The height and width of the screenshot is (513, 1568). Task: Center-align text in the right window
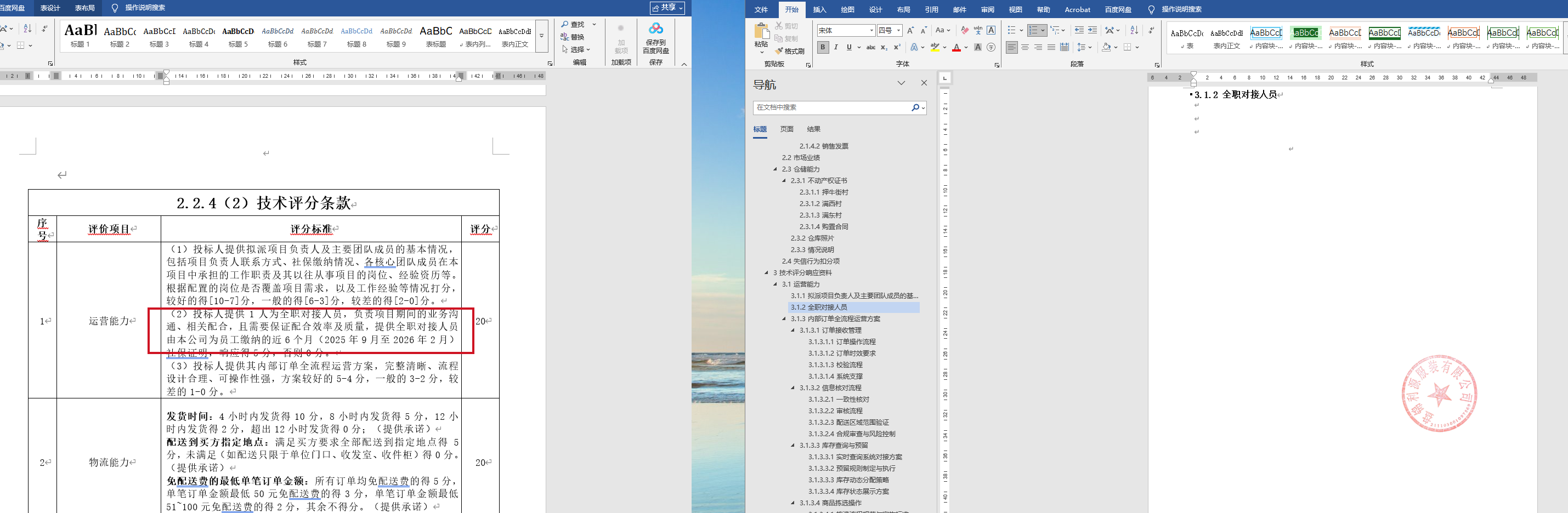(1024, 48)
